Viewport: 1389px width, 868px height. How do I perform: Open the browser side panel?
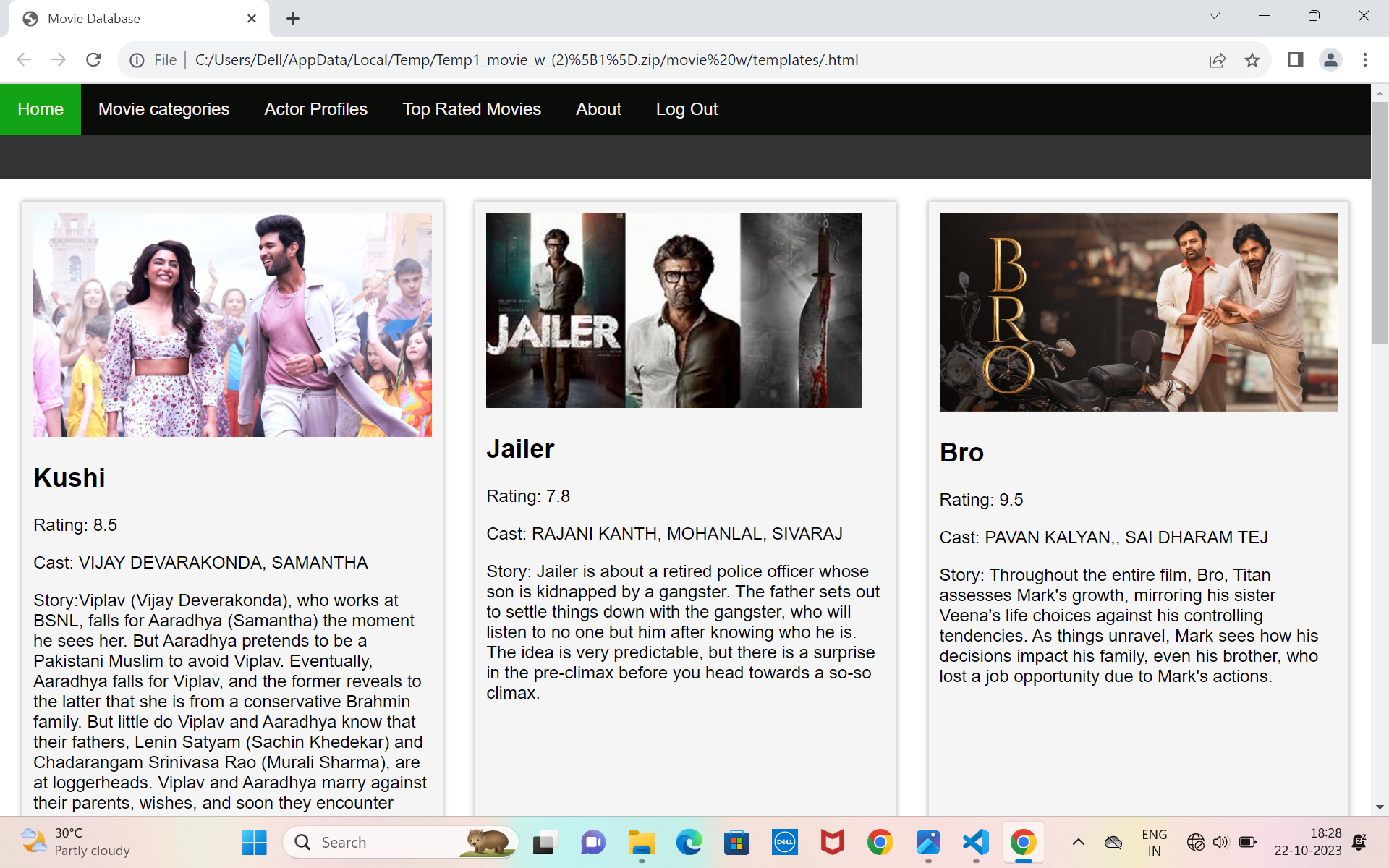[x=1295, y=60]
